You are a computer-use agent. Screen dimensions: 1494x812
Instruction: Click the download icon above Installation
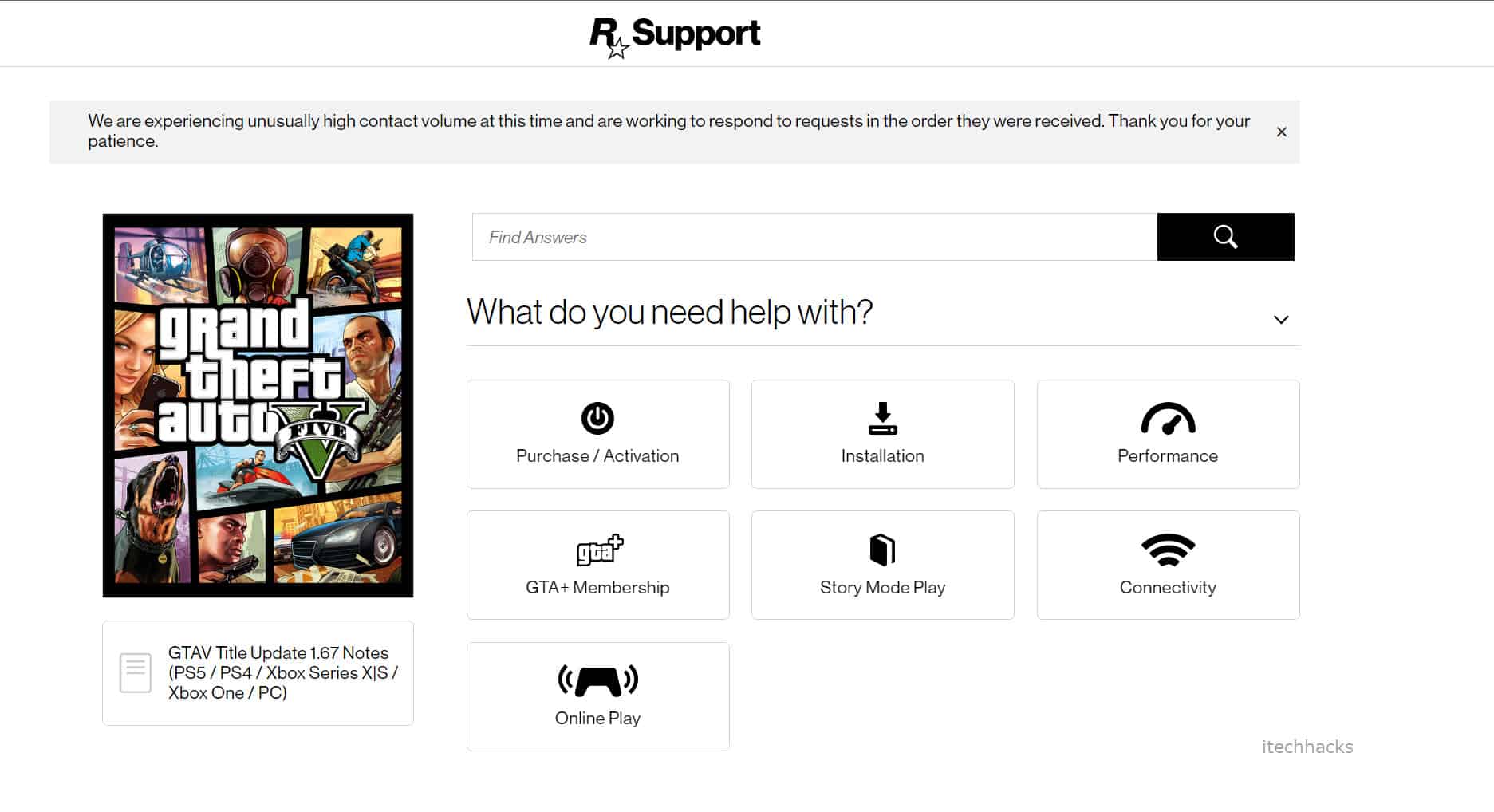(882, 418)
